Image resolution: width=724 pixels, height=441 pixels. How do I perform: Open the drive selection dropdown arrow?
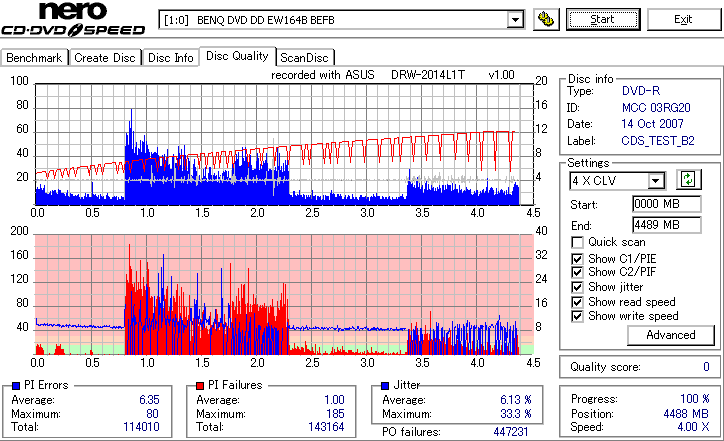515,20
